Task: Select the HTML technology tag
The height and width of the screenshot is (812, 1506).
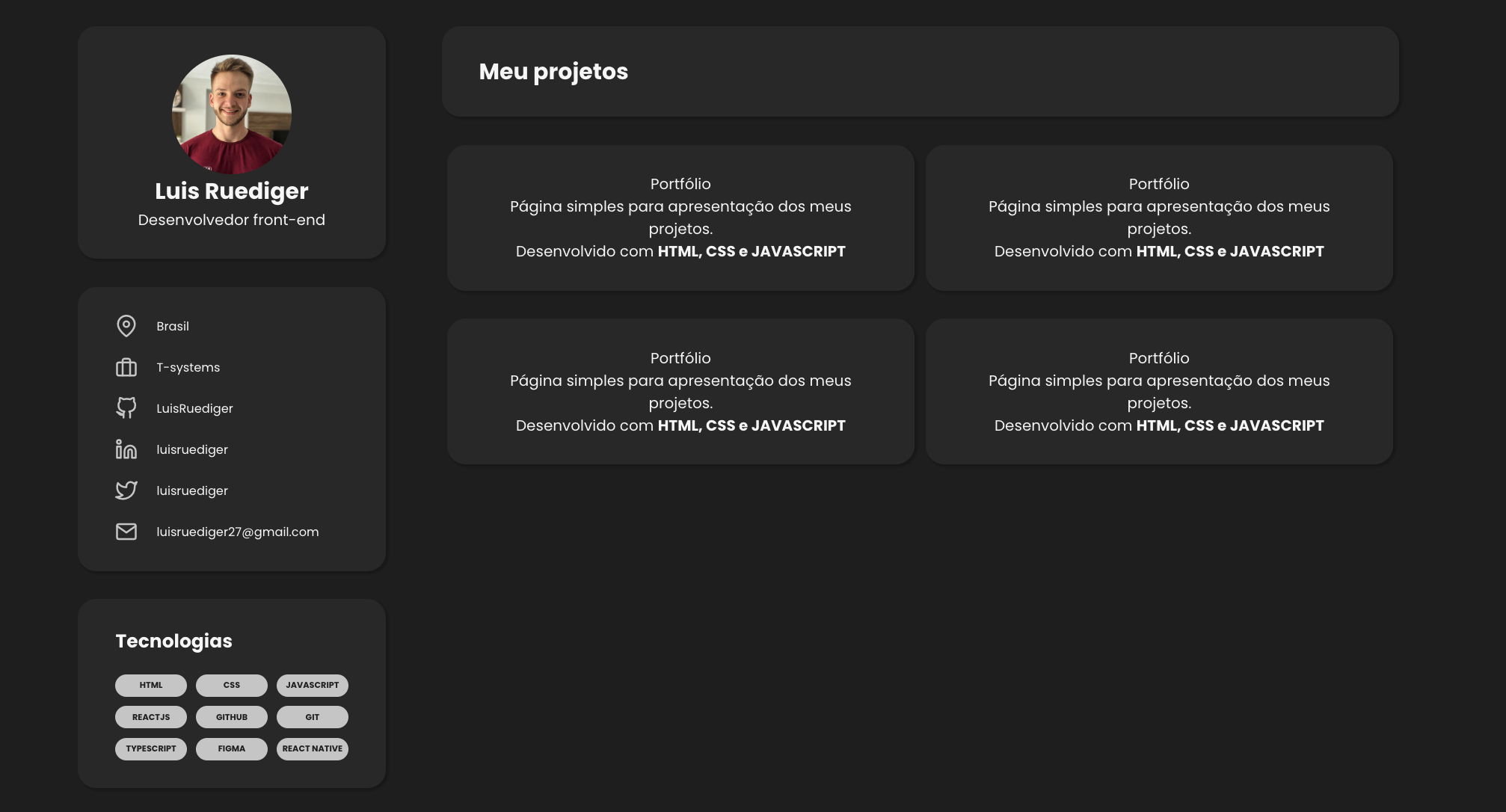Action: click(151, 685)
